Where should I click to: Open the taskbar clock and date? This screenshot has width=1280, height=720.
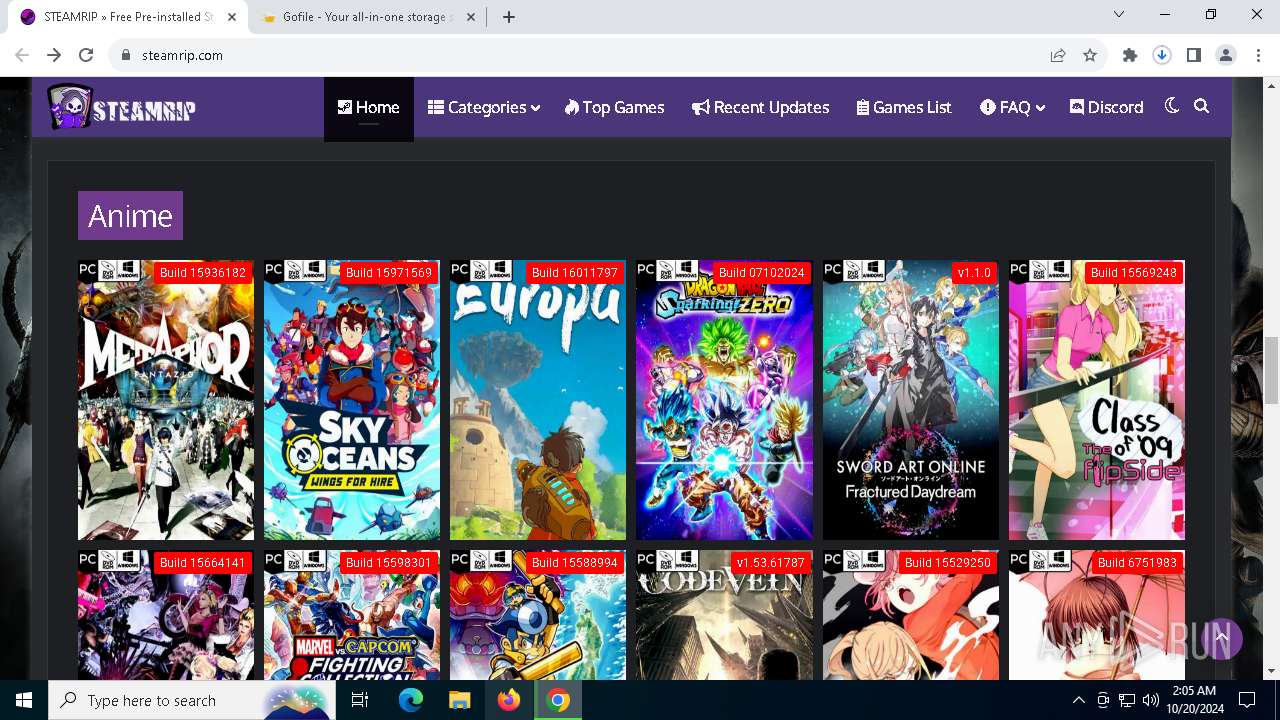[x=1193, y=700]
